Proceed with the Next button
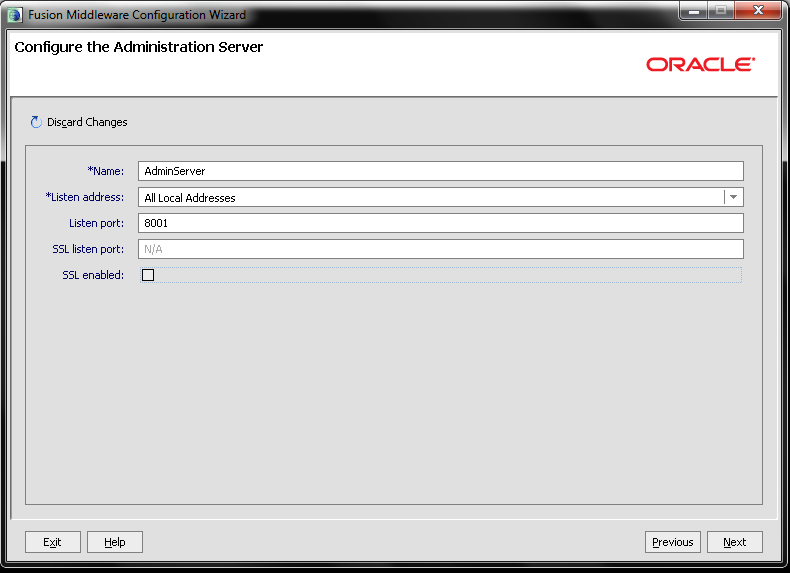This screenshot has width=790, height=573. point(735,542)
